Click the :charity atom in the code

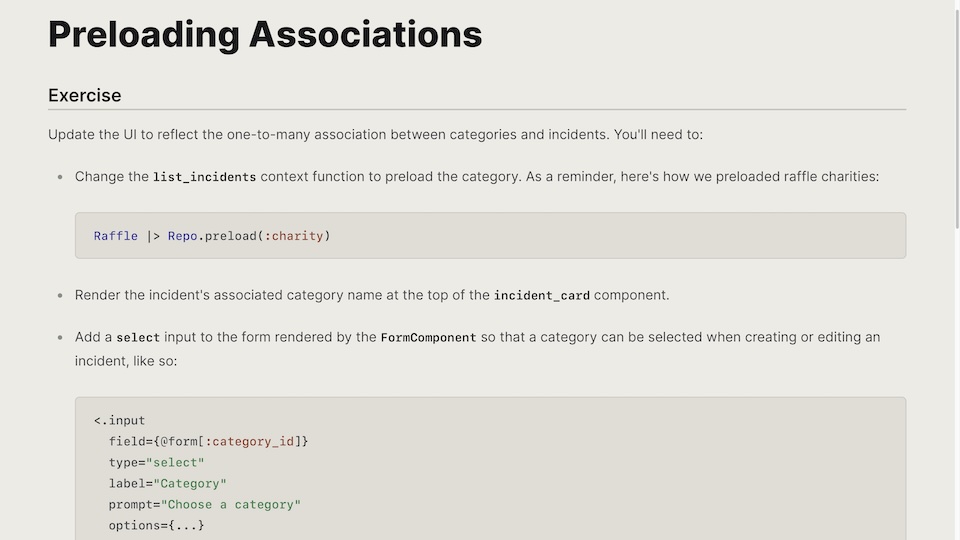pos(294,236)
